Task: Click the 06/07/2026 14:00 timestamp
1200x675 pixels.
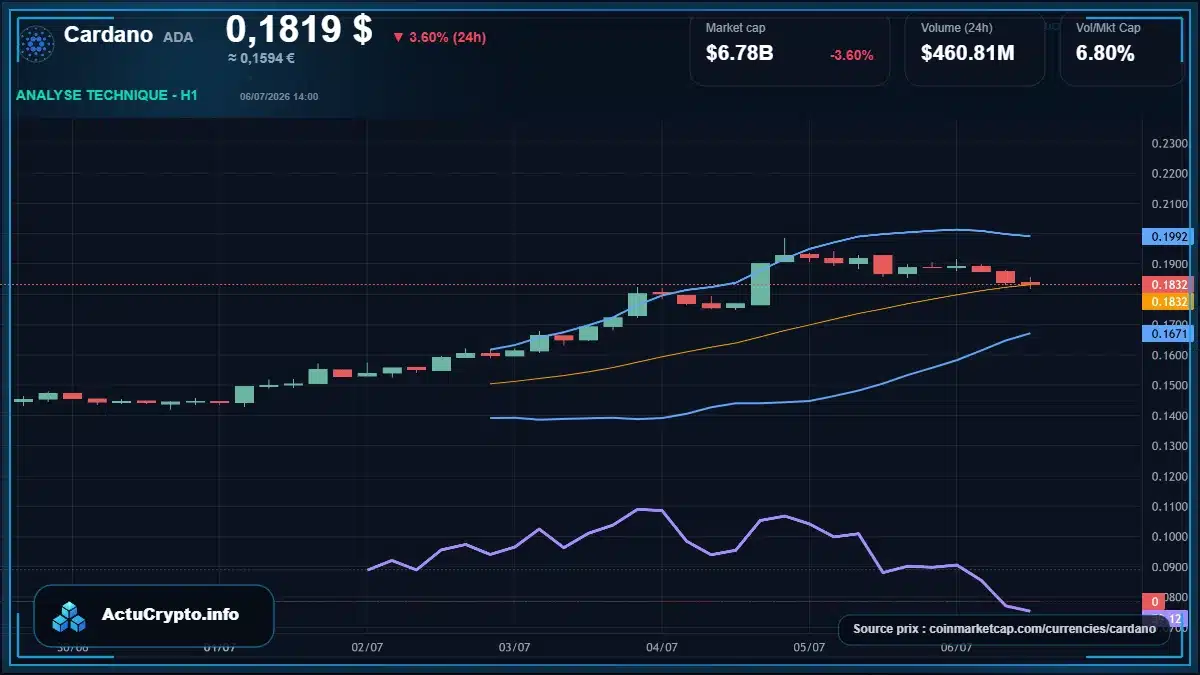Action: (x=279, y=96)
